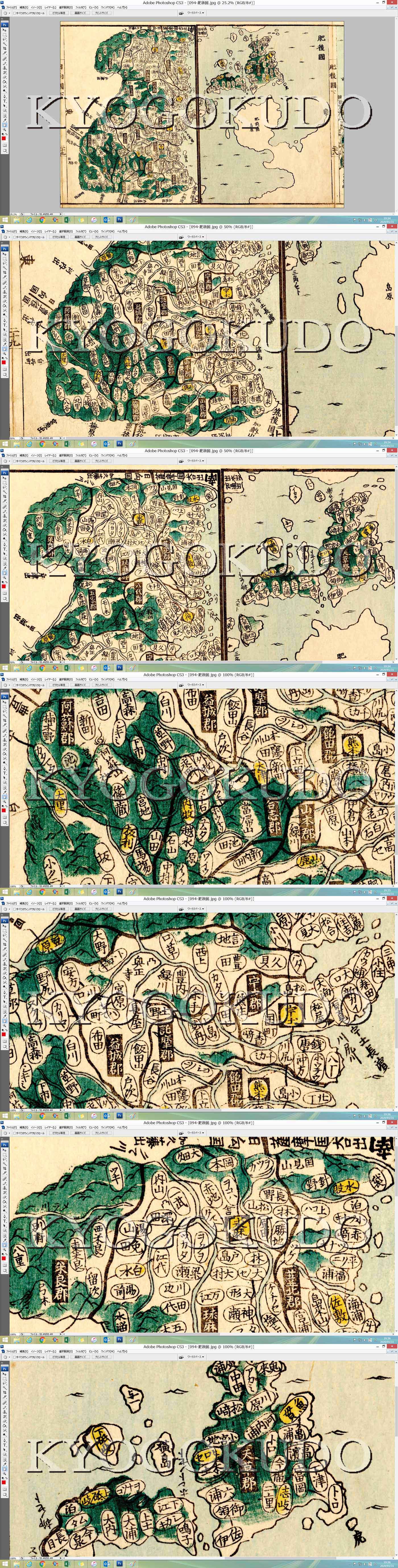The height and width of the screenshot is (1568, 398).
Task: Click the Ps logo atop the 25.2% window toolbox
Action: [x=5, y=25]
